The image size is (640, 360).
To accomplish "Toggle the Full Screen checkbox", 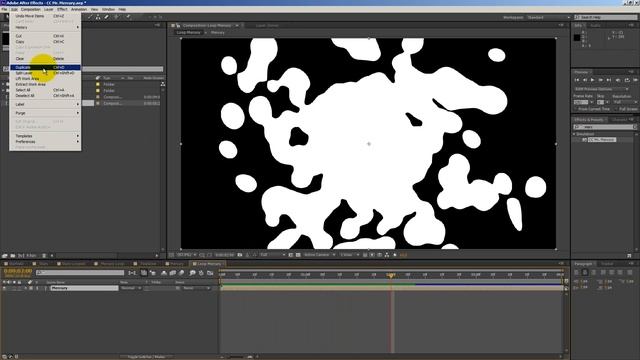I will point(617,109).
